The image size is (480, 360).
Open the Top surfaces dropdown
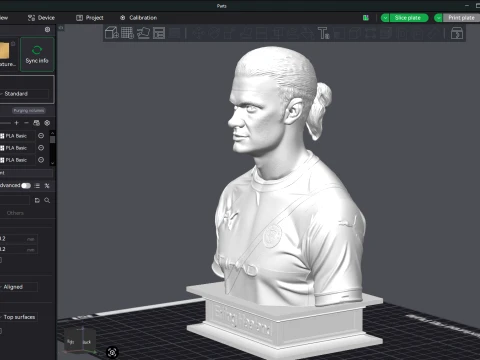19,317
